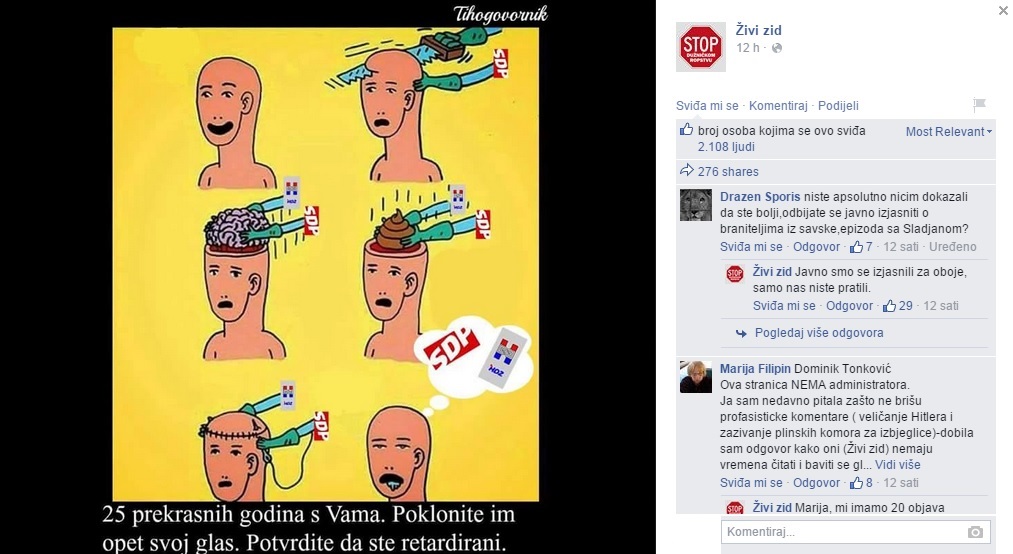Click the Živi zid STOP profile picture
The width and height of the screenshot is (1013, 554).
[700, 46]
